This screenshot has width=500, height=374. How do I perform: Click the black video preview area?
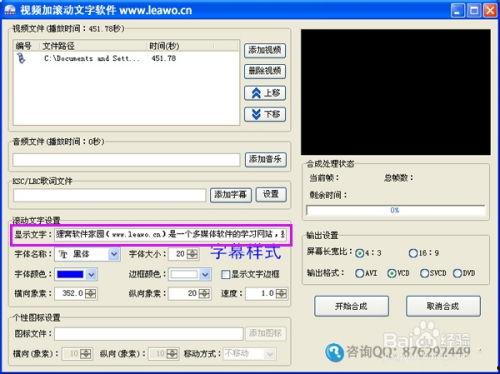(x=396, y=92)
